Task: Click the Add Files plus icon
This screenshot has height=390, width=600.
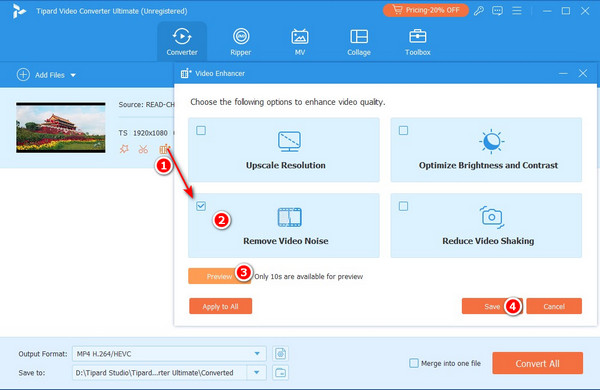Action: tap(23, 75)
